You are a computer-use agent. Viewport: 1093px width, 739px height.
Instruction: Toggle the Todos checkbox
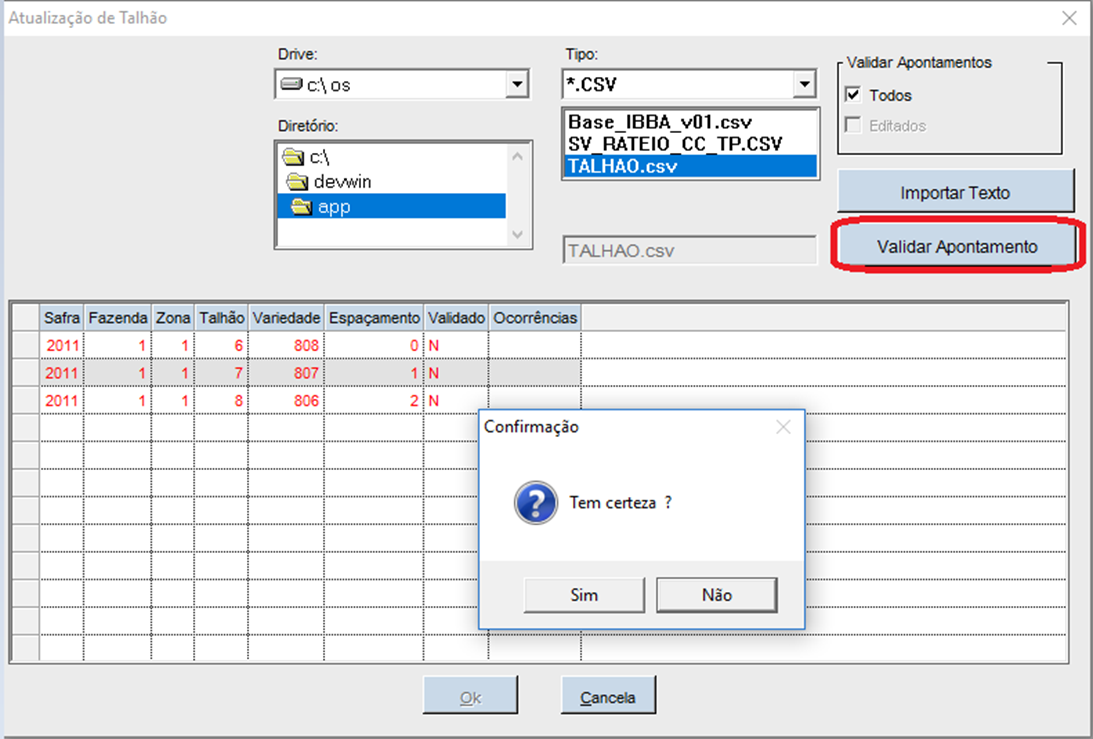(x=853, y=96)
